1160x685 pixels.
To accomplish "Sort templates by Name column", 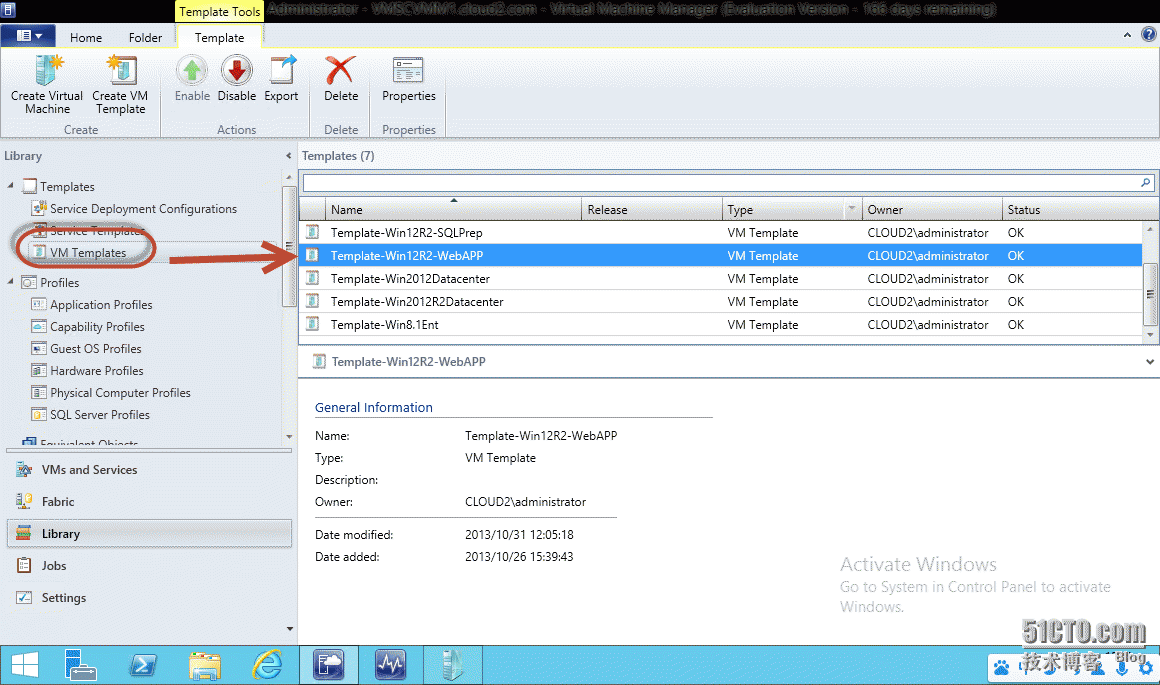I will click(x=453, y=210).
